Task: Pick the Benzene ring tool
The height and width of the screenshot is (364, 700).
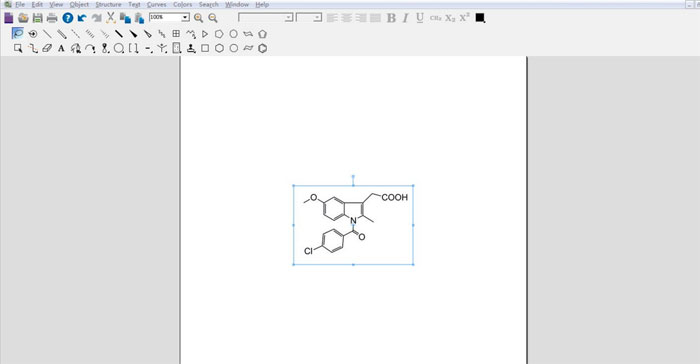Action: click(x=262, y=48)
